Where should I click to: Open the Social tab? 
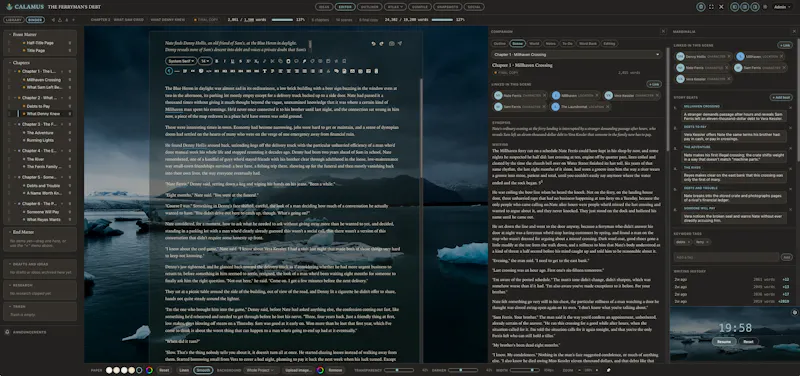click(x=474, y=7)
